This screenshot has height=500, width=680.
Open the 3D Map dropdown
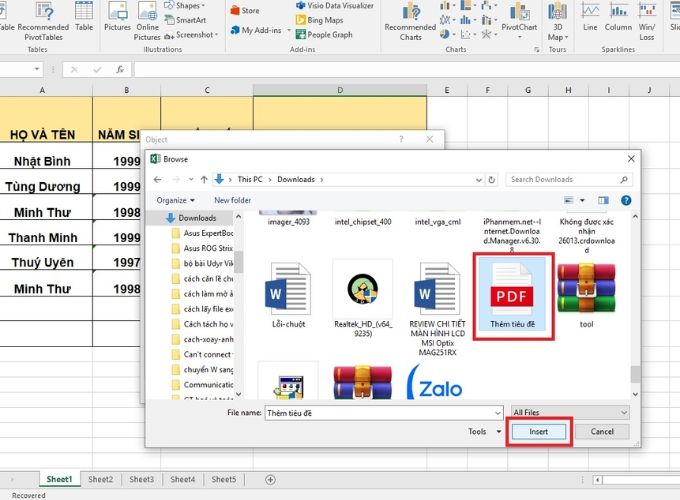point(557,22)
